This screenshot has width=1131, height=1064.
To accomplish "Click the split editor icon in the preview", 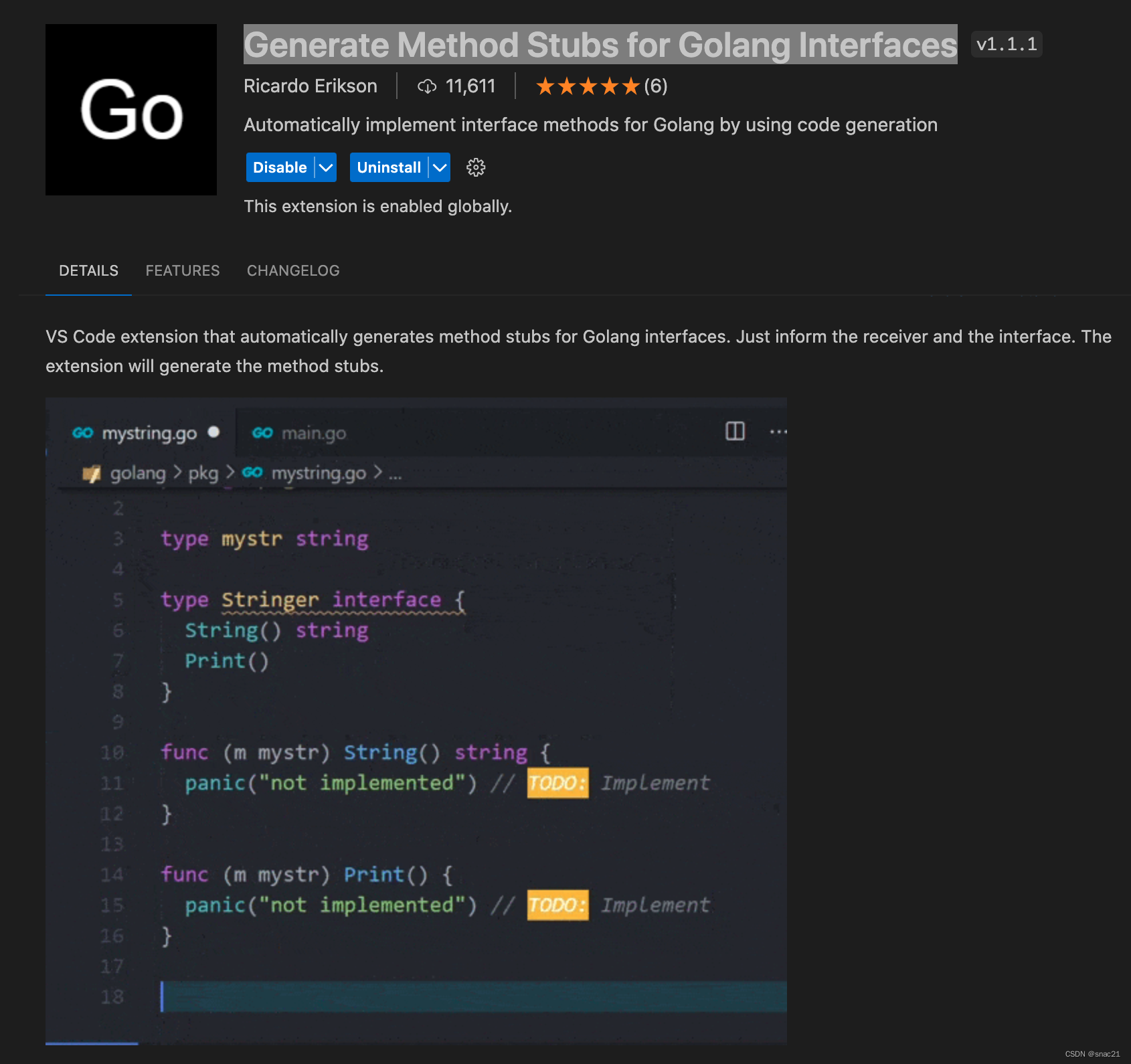I will click(x=735, y=431).
